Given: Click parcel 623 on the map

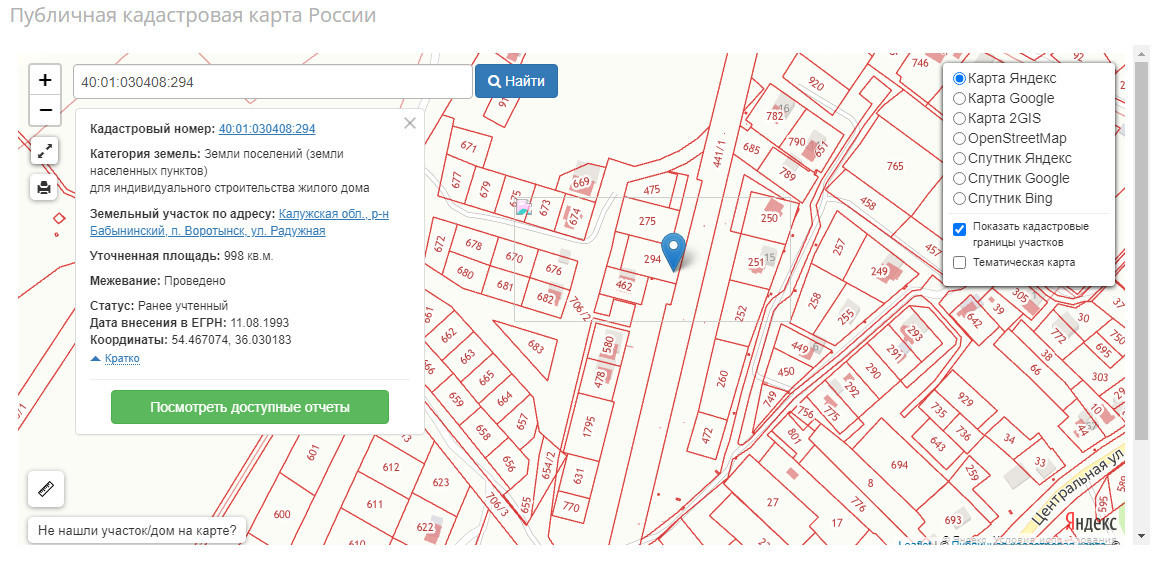Looking at the screenshot, I should click(441, 482).
